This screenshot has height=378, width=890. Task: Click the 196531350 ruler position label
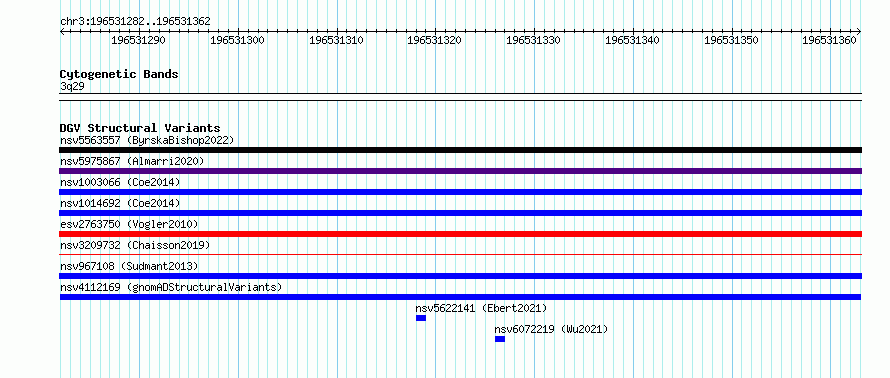click(731, 40)
